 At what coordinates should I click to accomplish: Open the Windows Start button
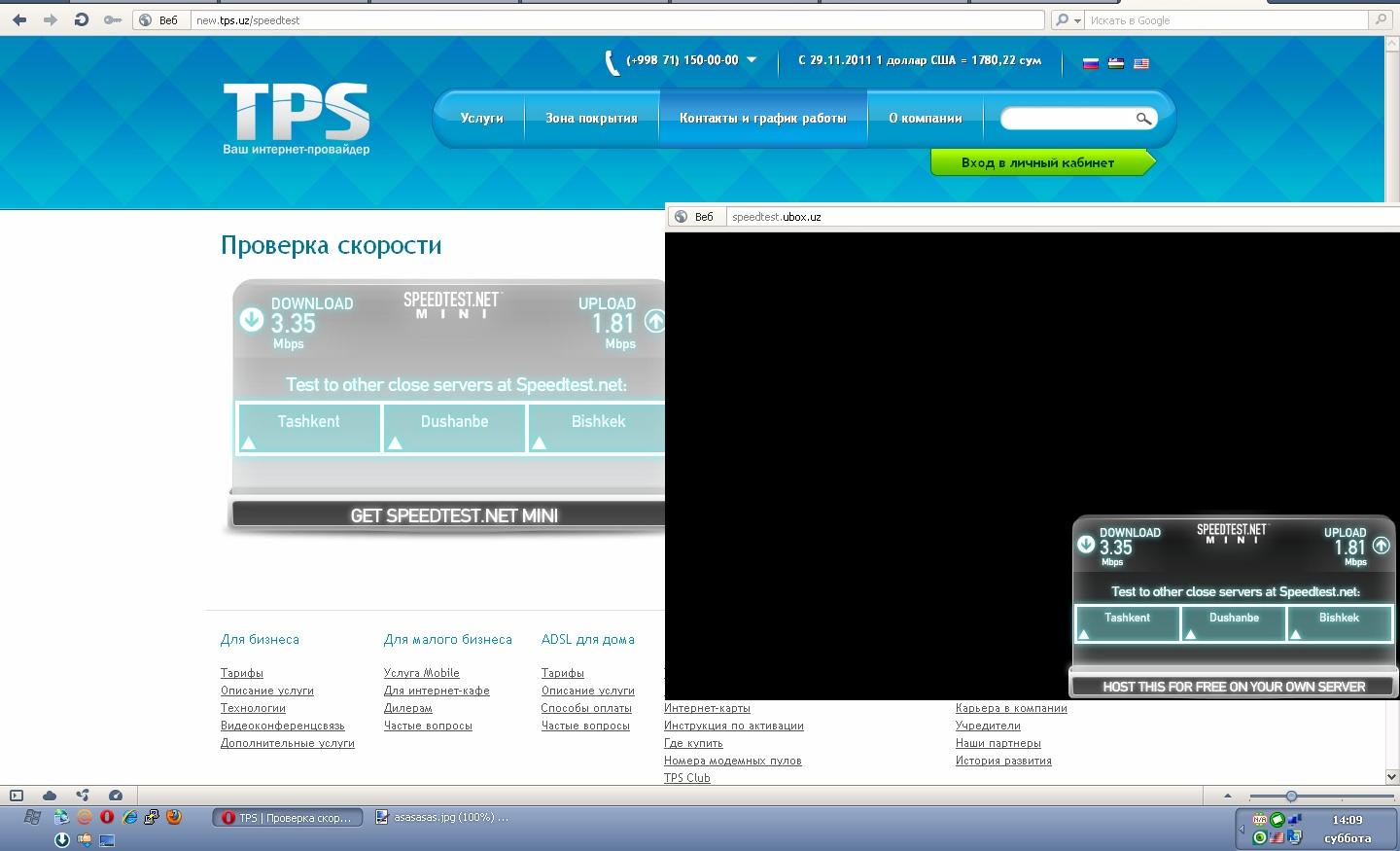(32, 817)
